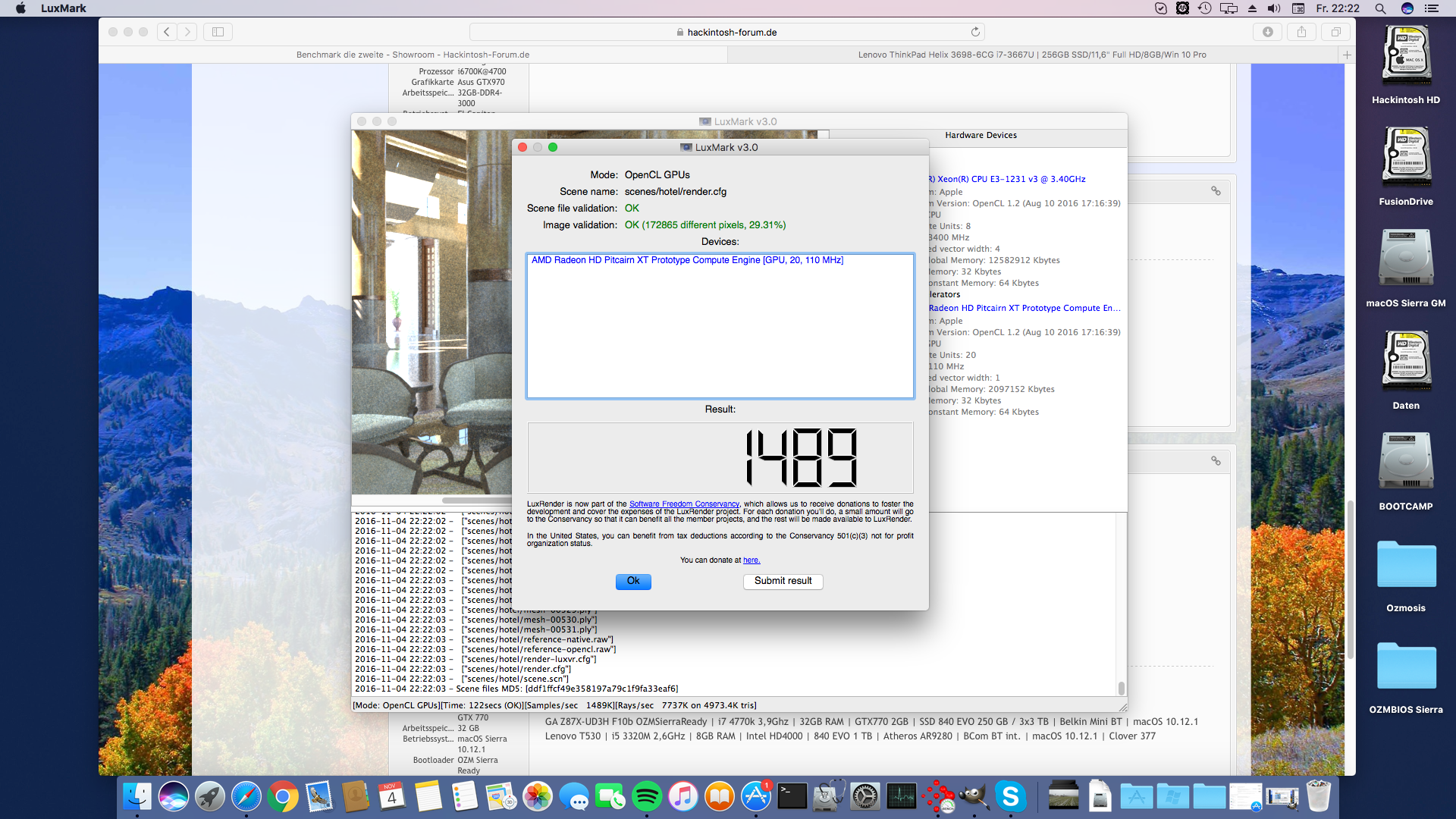
Task: Toggle the Safari sidebar button
Action: click(218, 32)
